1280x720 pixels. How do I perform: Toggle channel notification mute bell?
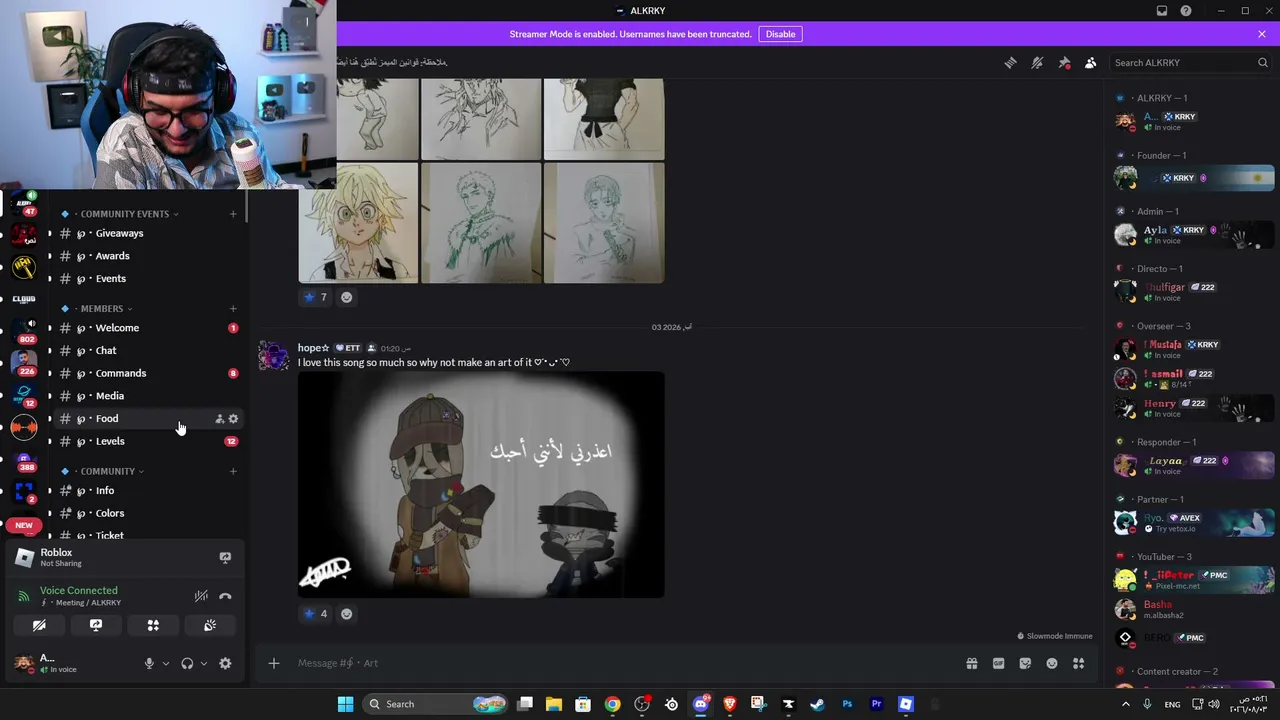coord(1037,63)
